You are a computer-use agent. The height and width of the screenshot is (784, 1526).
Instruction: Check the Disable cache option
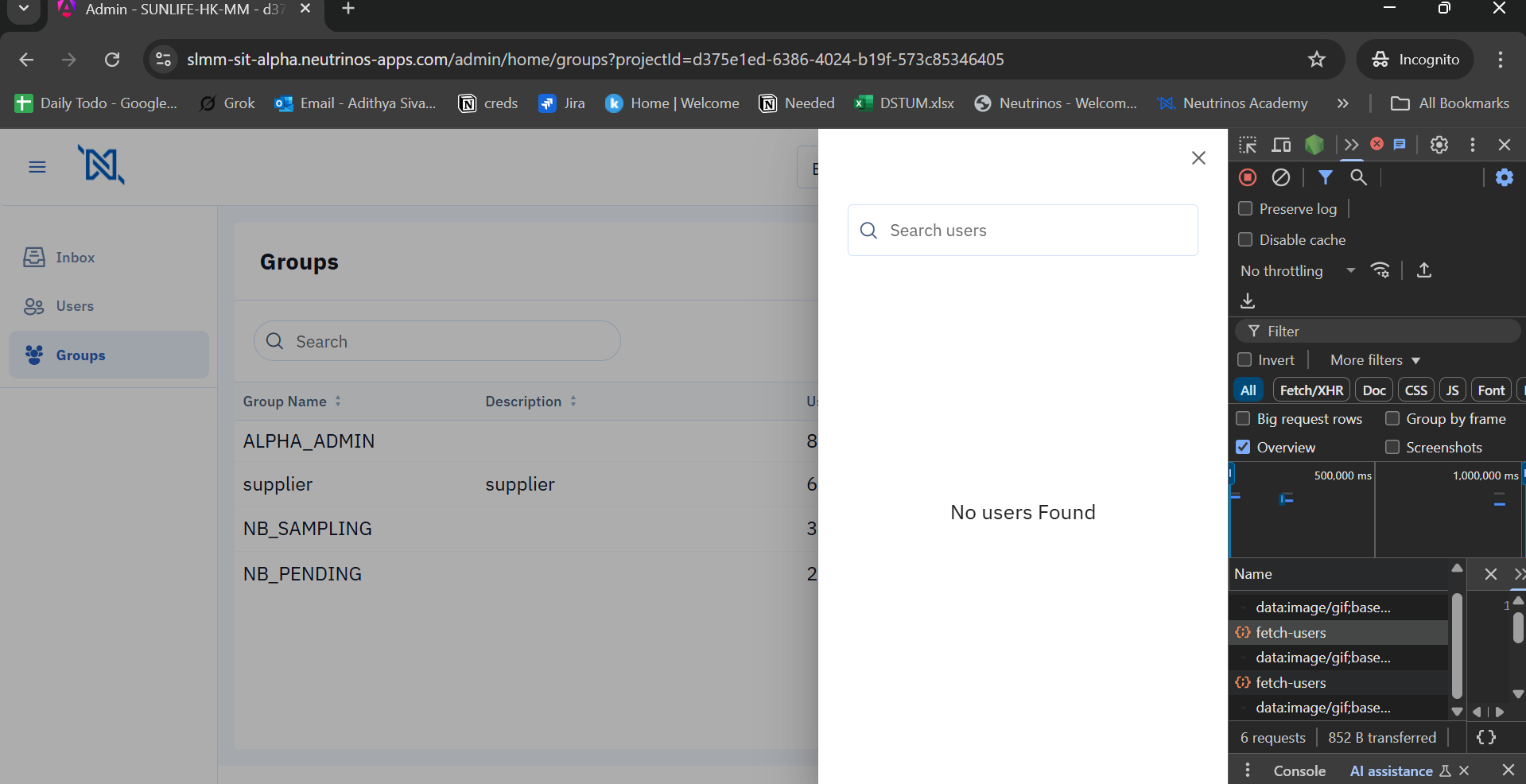[x=1245, y=239]
